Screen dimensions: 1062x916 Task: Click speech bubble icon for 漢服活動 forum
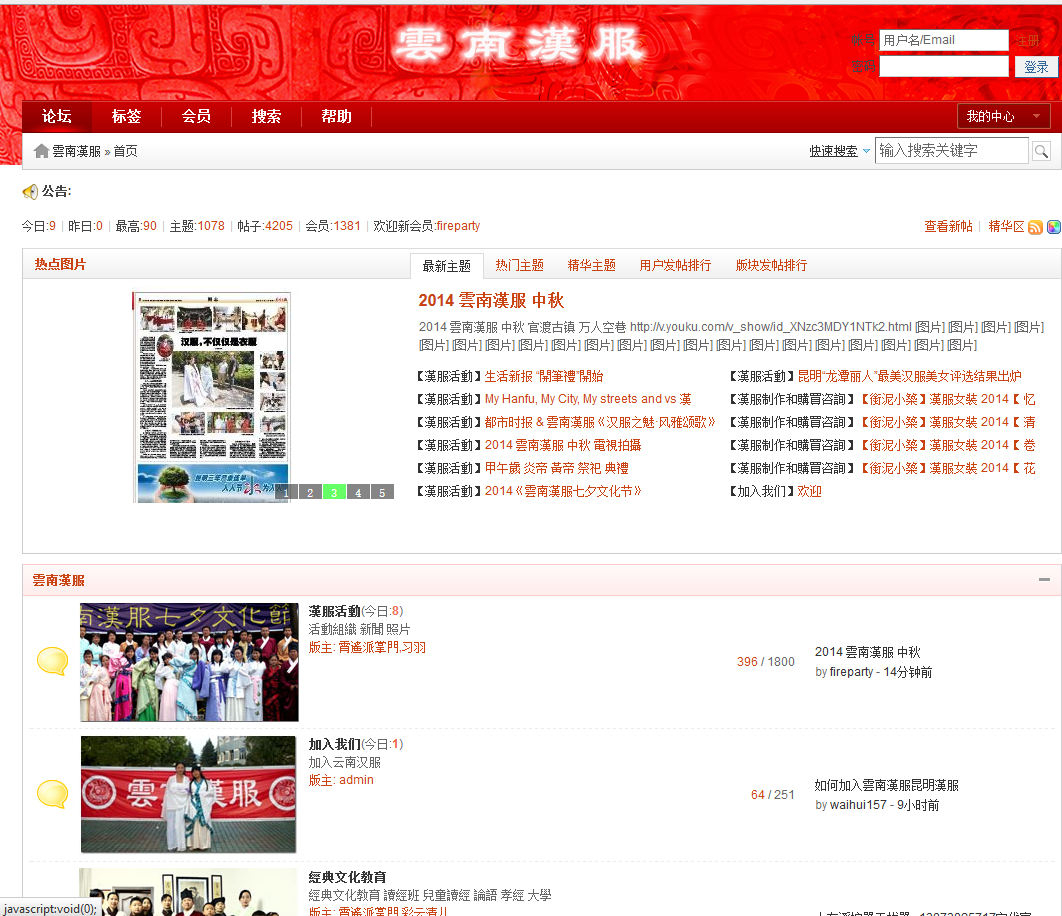52,661
